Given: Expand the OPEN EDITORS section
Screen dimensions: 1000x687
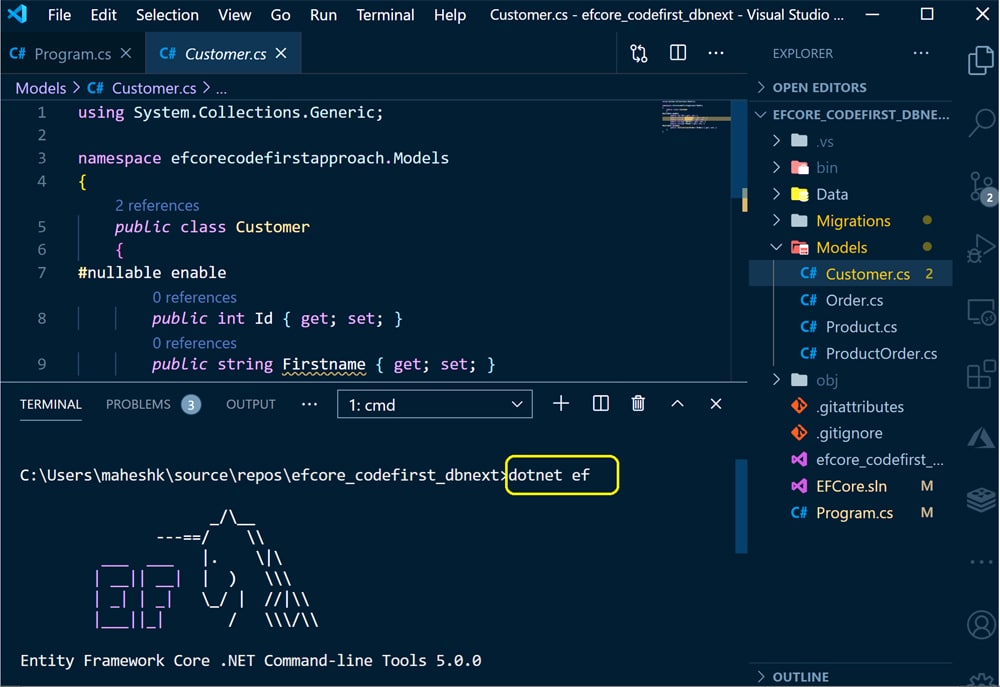Looking at the screenshot, I should click(x=819, y=87).
